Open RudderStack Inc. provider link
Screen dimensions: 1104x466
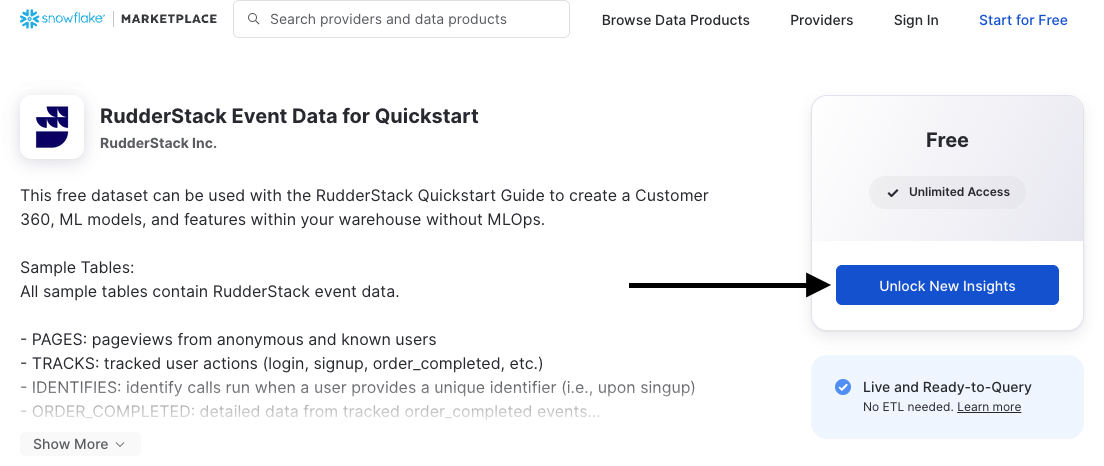pyautogui.click(x=158, y=143)
